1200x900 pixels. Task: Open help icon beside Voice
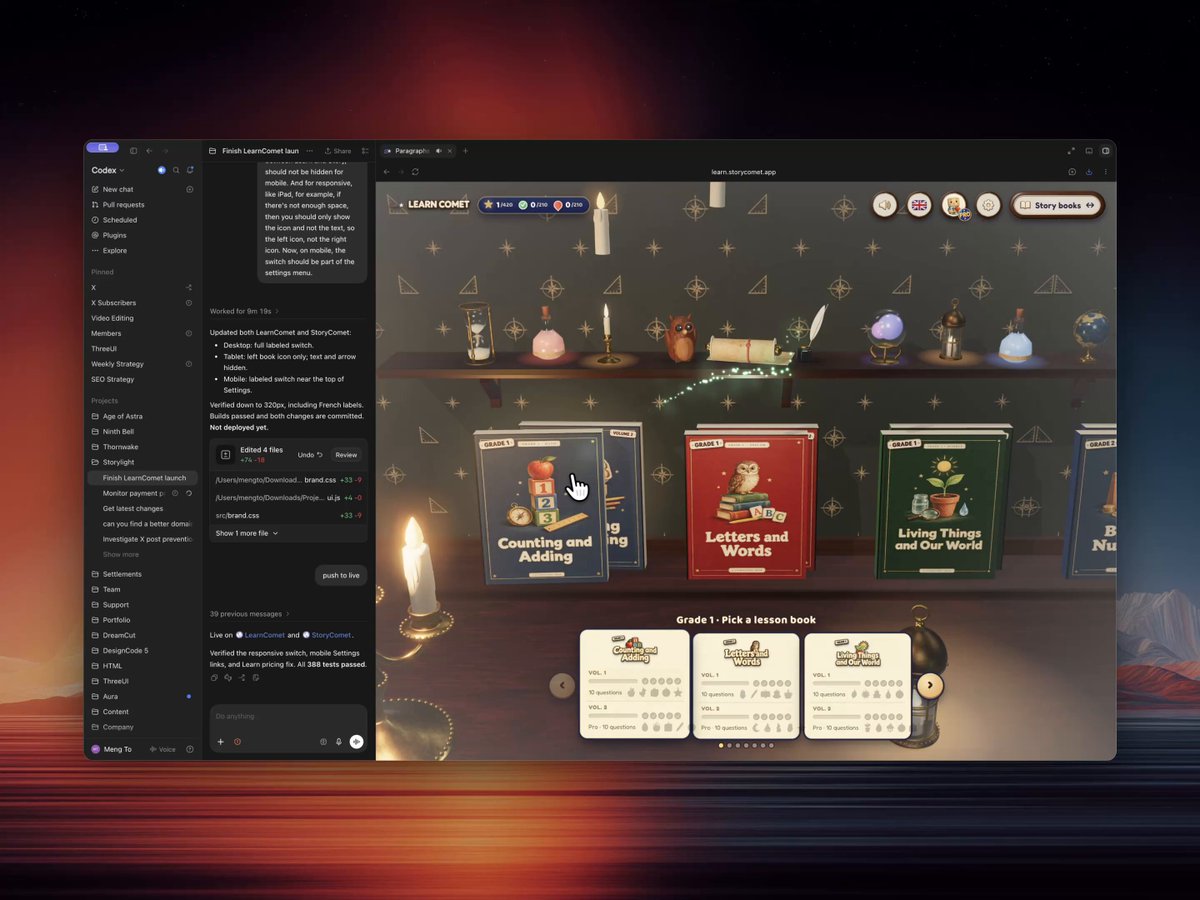pos(190,749)
